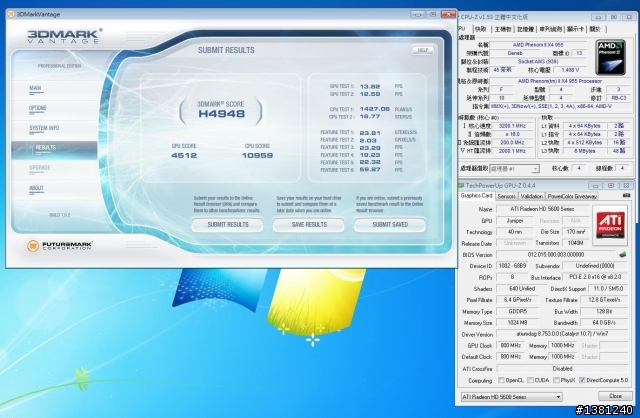Viewport: 640px width, 418px height.
Task: Switch to about tab in CPU-Z
Action: [595, 29]
